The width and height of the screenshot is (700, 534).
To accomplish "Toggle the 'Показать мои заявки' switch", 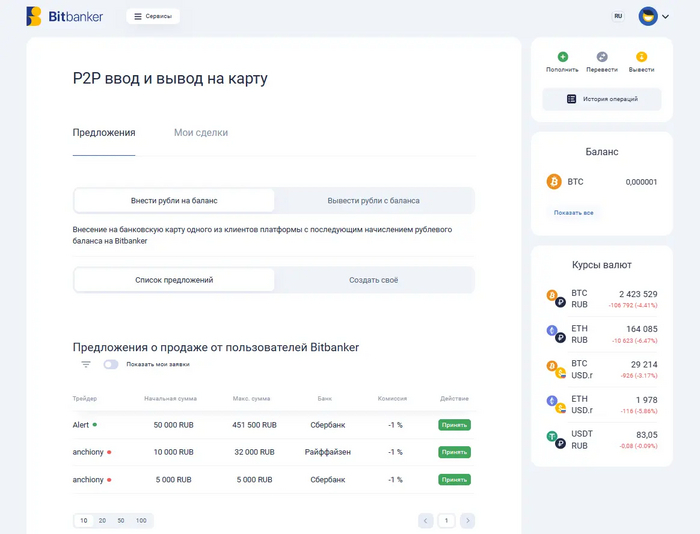I will (x=110, y=364).
